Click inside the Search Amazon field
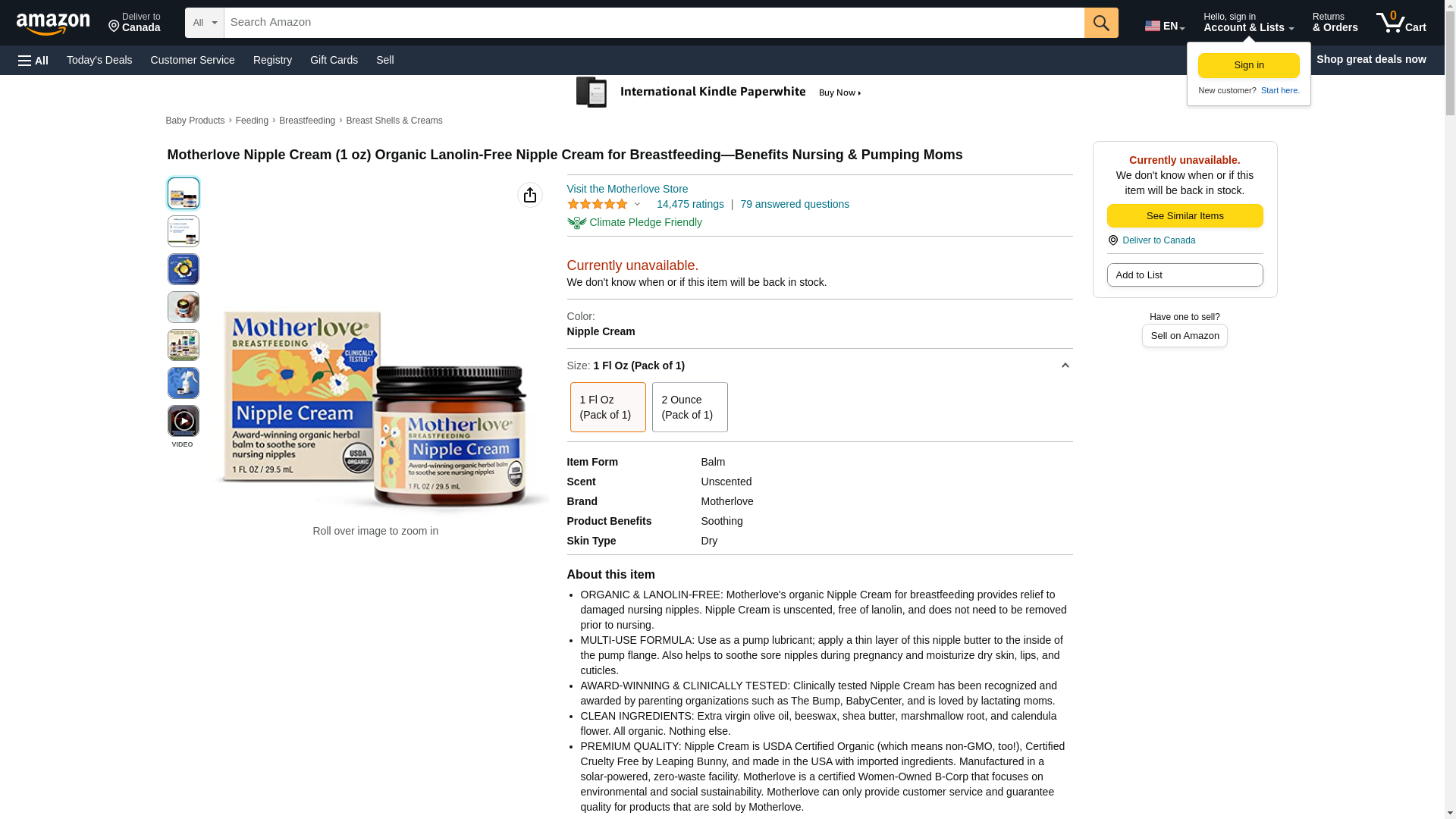Screen dimensions: 1456x819 coord(654,23)
